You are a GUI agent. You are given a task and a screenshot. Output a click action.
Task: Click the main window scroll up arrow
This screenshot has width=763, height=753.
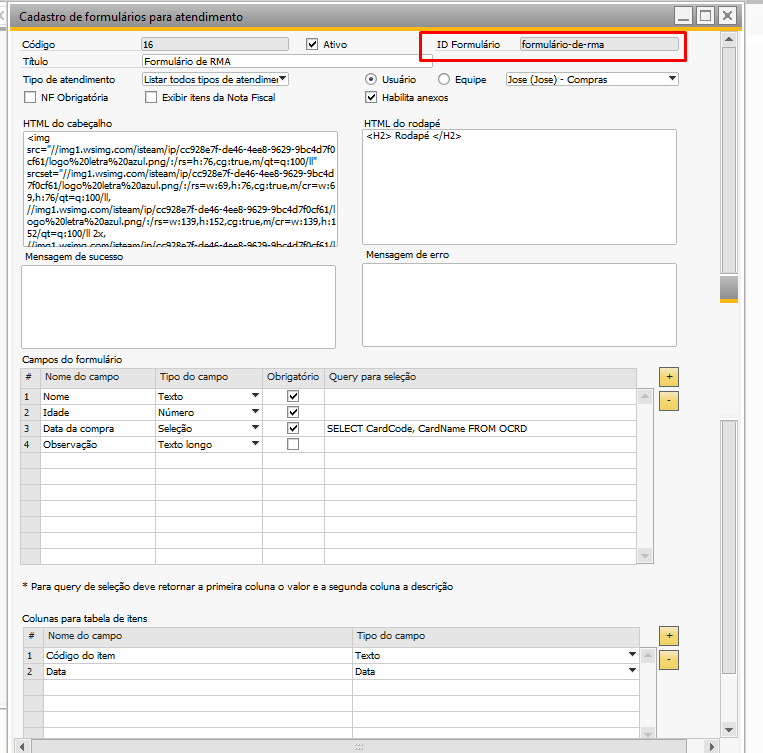729,39
